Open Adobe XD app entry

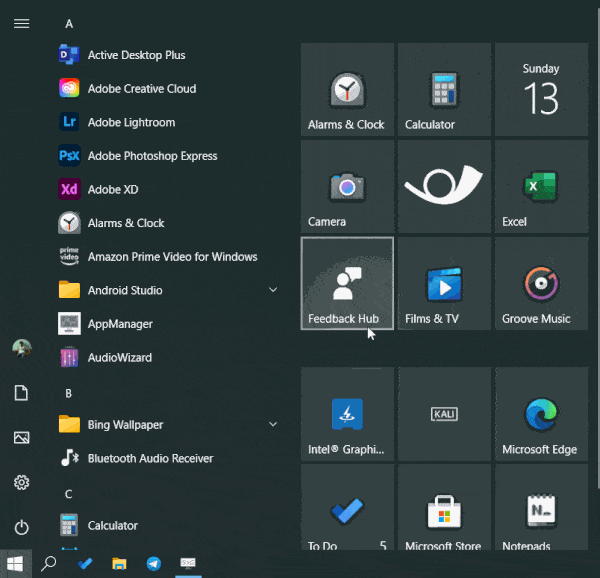point(168,189)
